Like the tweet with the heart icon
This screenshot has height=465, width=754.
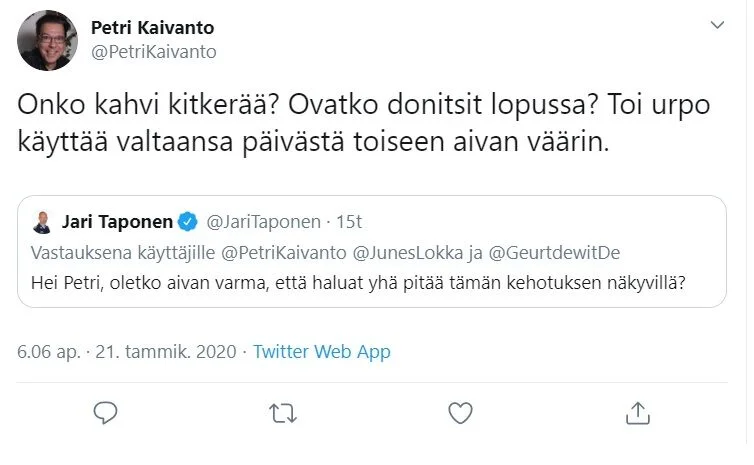(460, 412)
